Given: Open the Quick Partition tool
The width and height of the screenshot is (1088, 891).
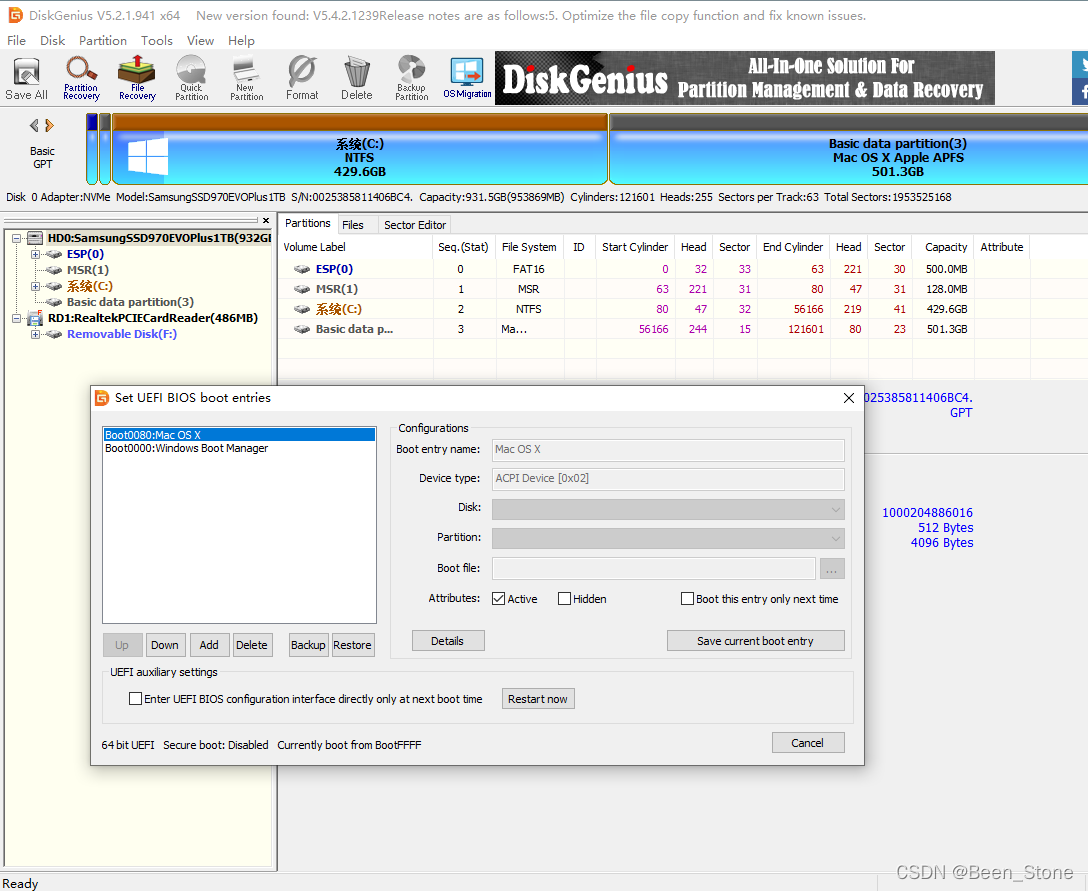Looking at the screenshot, I should 192,78.
